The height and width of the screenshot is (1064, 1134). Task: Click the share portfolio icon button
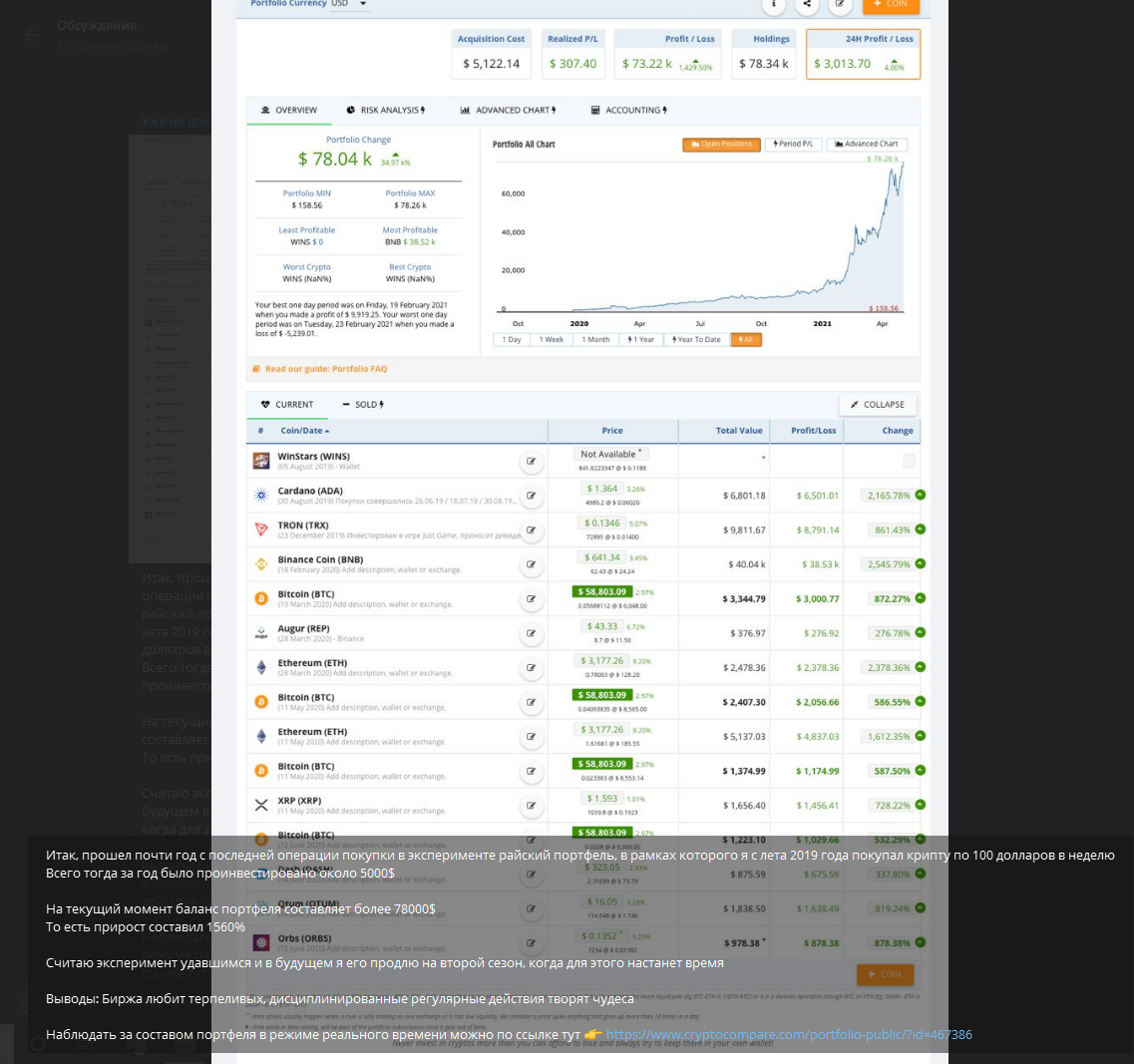(807, 4)
